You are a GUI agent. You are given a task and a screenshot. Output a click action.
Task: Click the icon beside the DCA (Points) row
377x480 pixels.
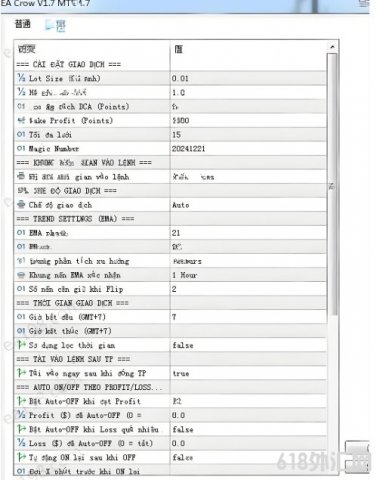[x=21, y=106]
